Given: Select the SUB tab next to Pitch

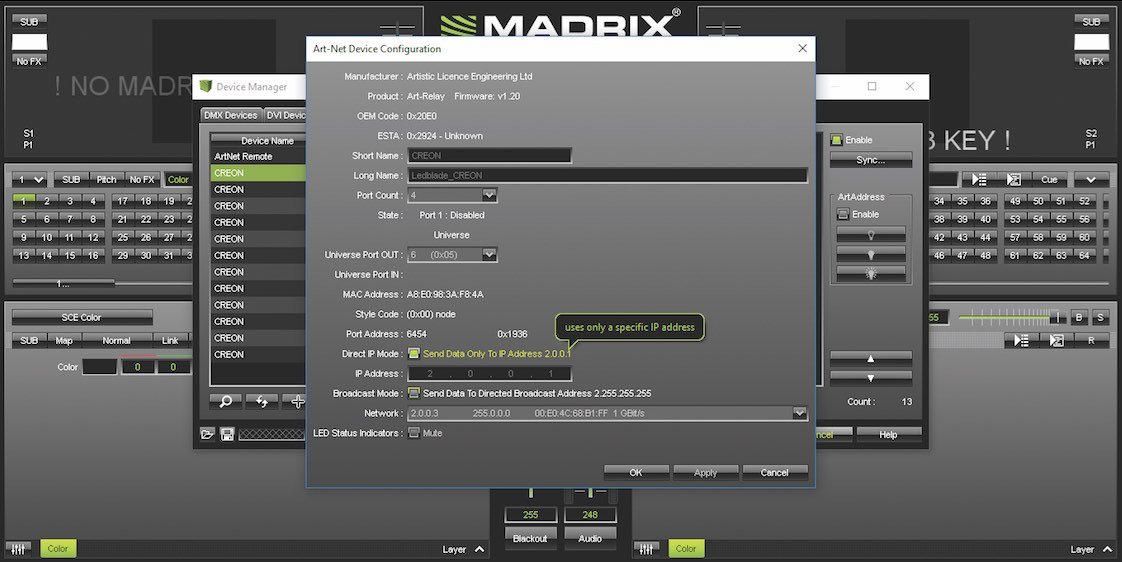Looking at the screenshot, I should click(x=71, y=180).
